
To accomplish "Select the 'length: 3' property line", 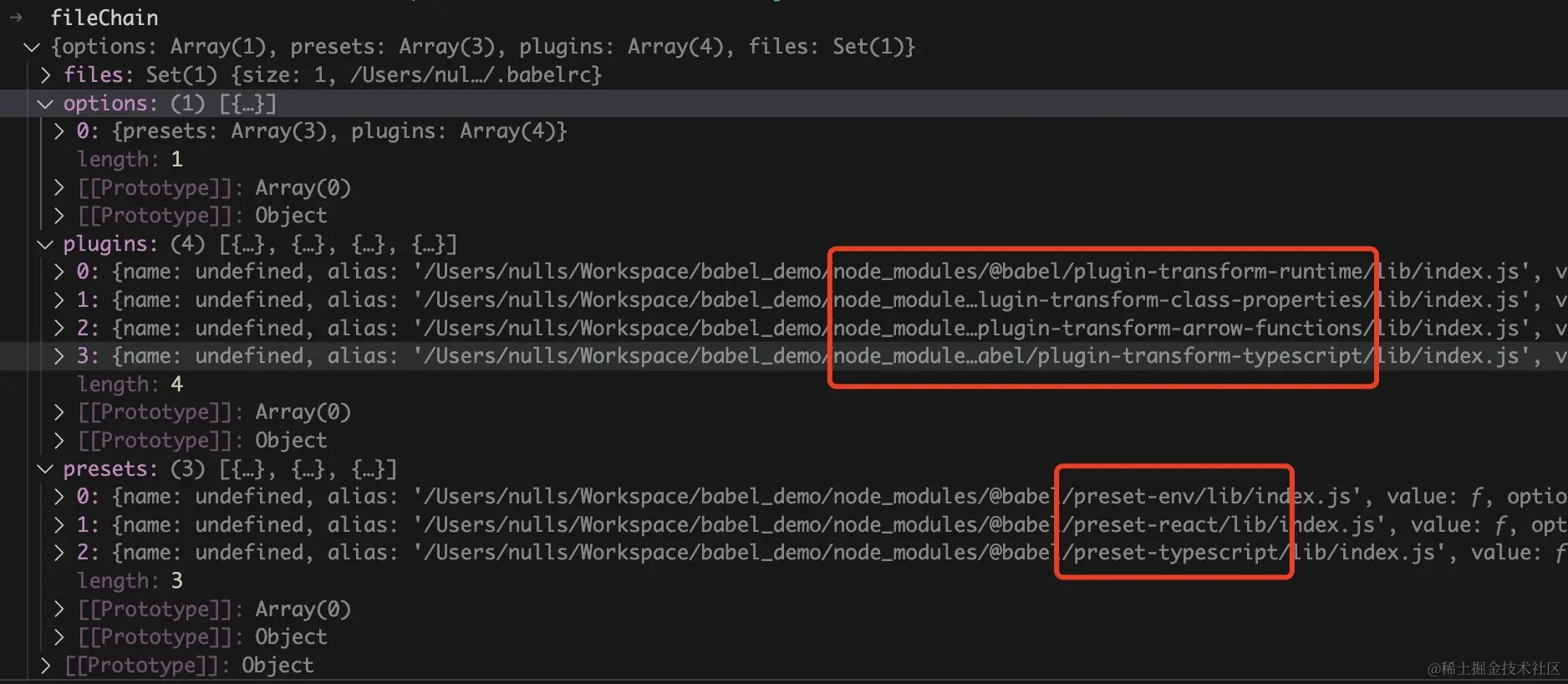I will tap(130, 581).
